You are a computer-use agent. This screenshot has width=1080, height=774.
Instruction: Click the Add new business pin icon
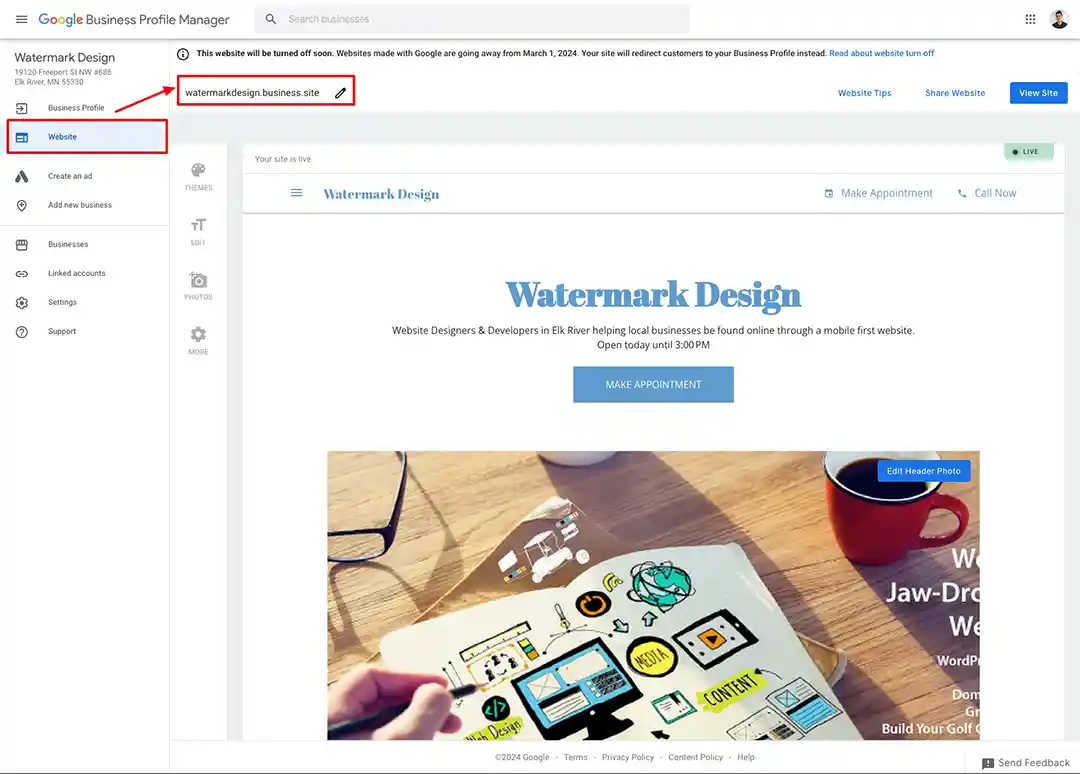click(x=22, y=205)
